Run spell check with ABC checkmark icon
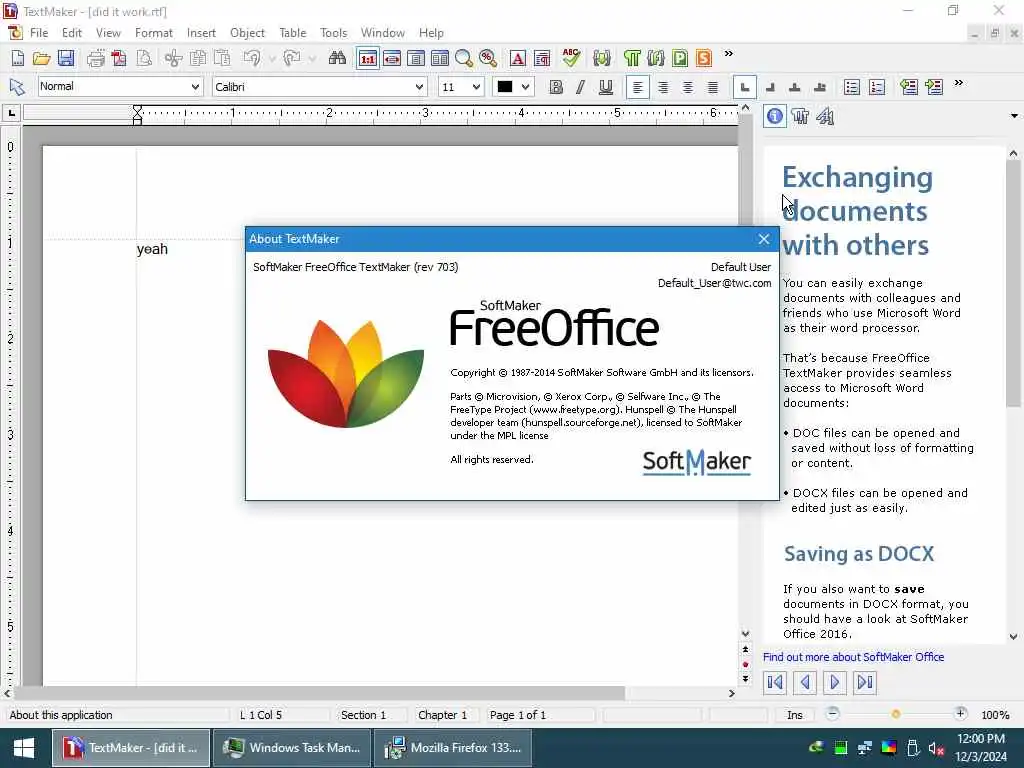1024x768 pixels. coord(571,58)
